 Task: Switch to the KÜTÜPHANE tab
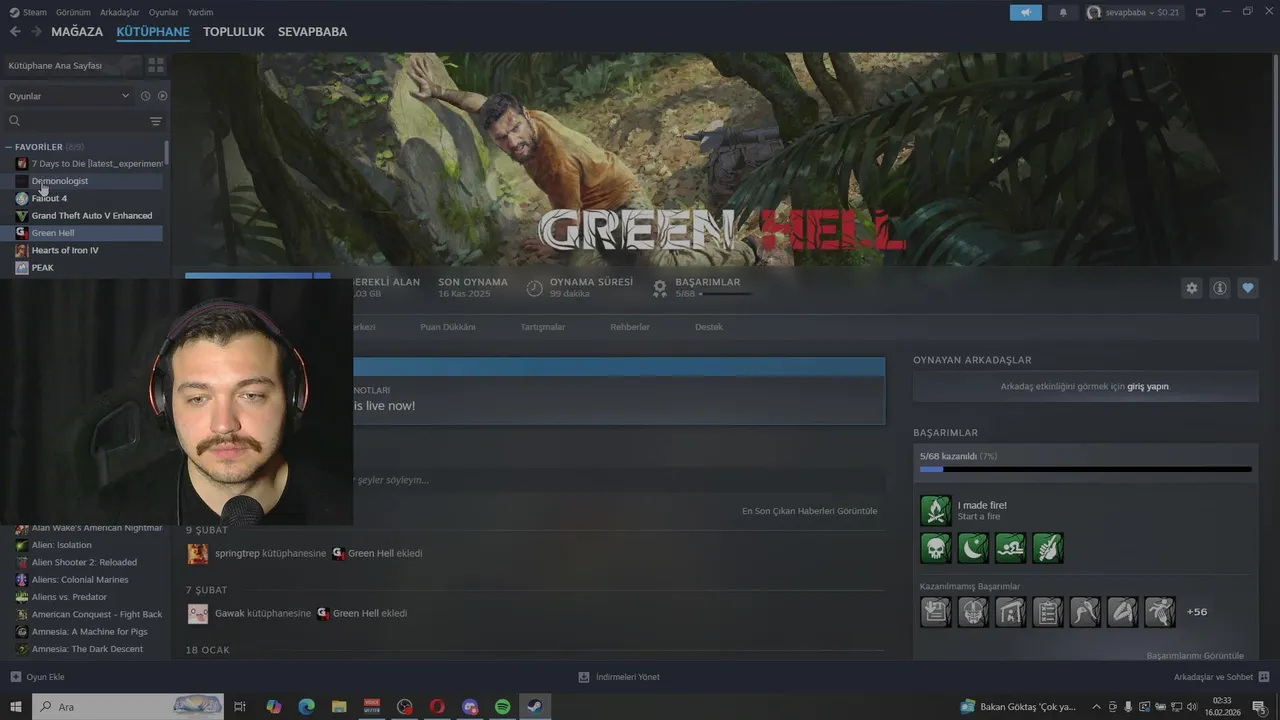153,32
